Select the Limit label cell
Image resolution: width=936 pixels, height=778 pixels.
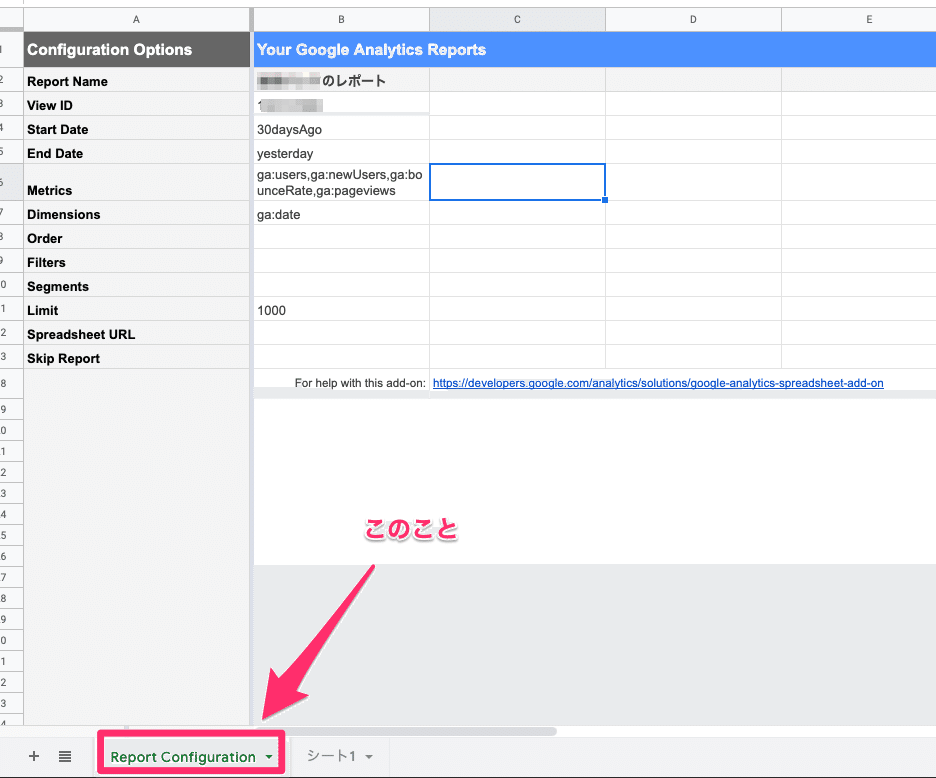coord(137,309)
